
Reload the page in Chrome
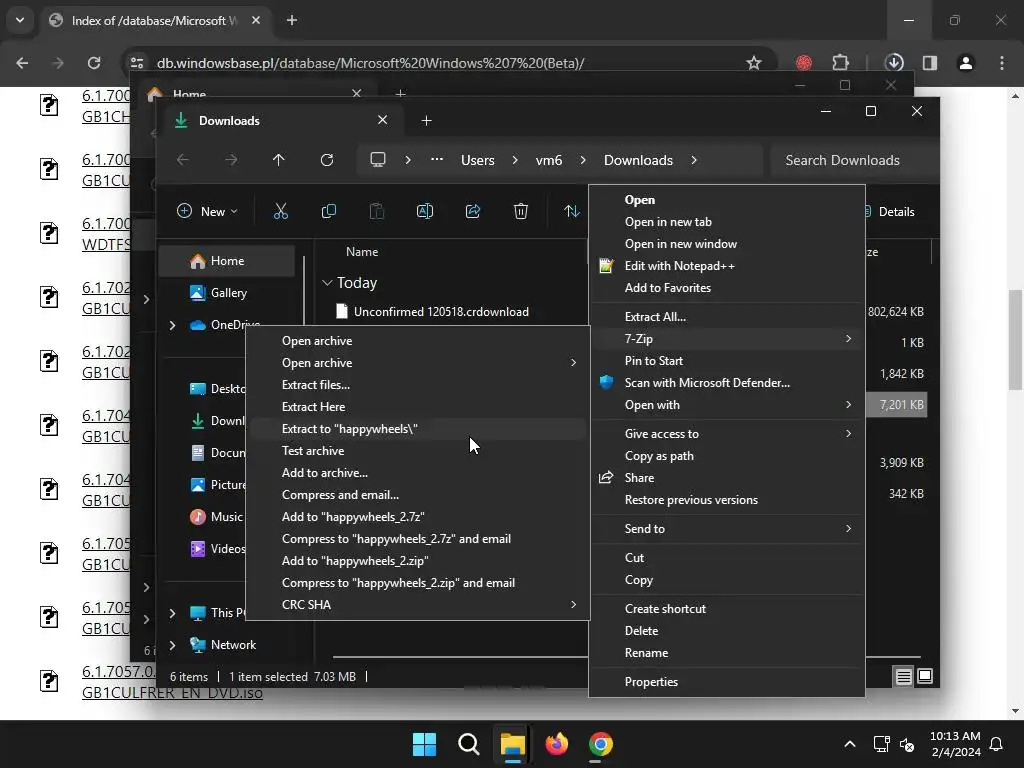(x=94, y=63)
